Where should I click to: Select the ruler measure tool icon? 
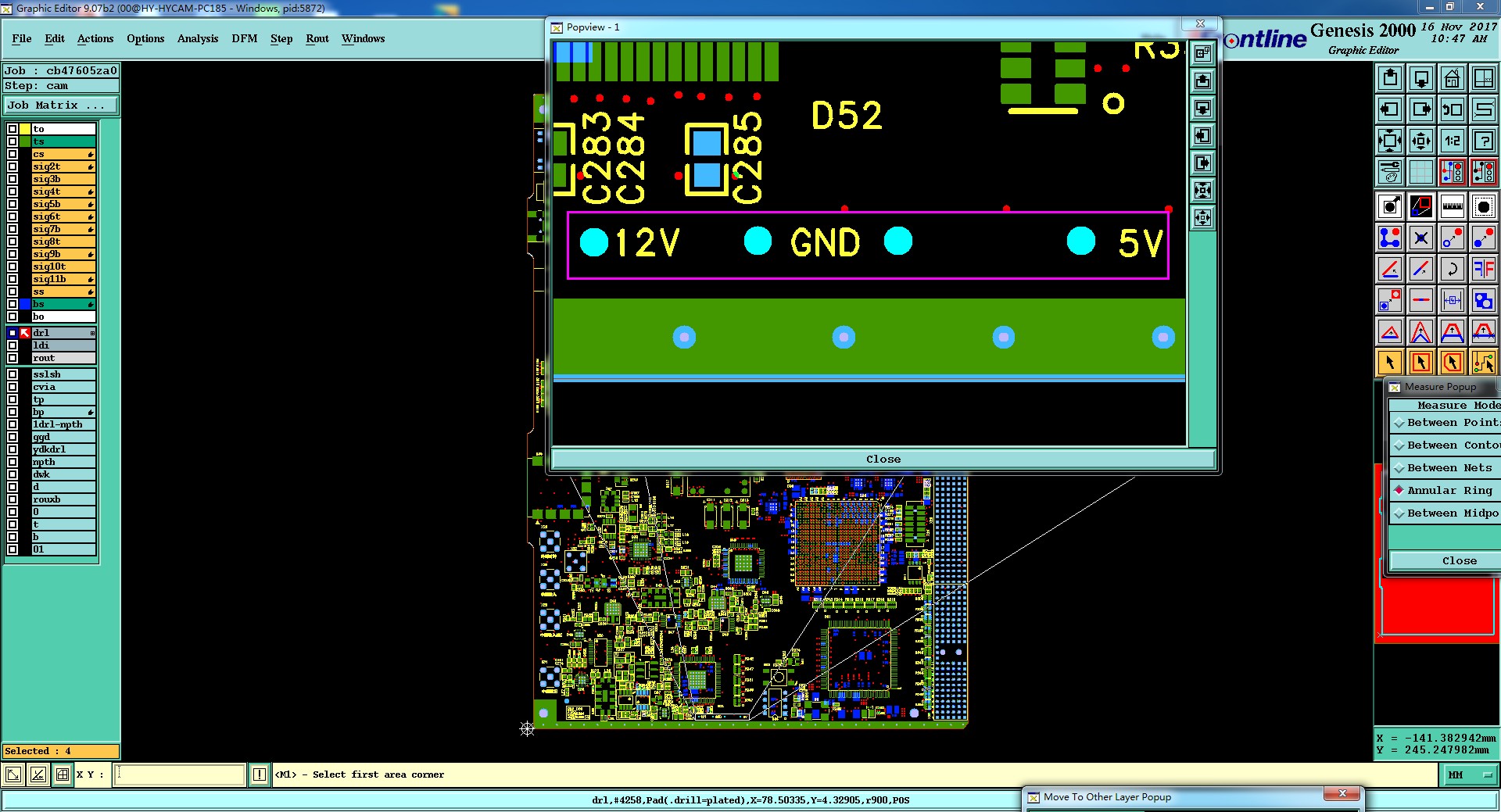point(1452,206)
